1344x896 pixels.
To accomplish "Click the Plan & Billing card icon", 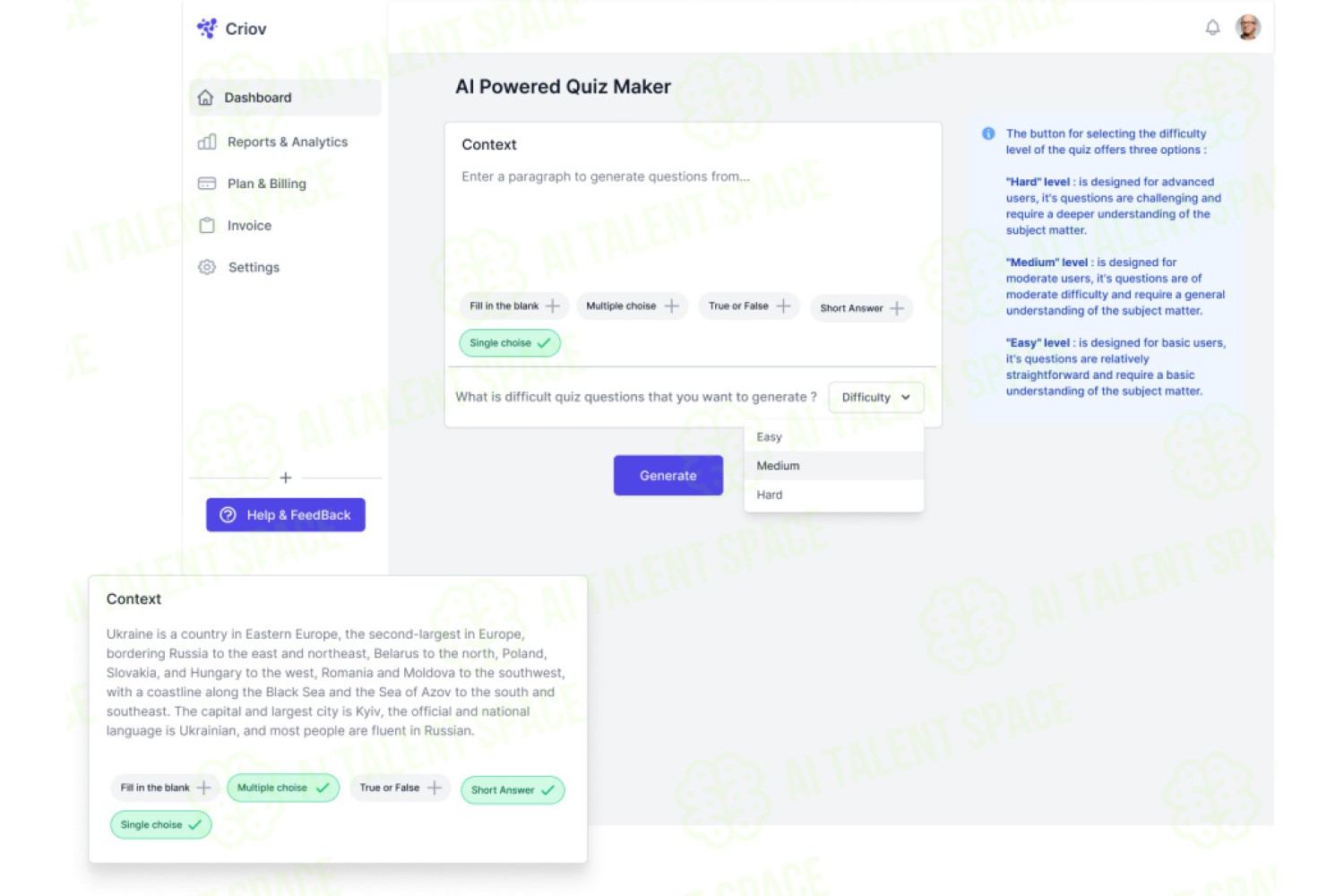I will (207, 184).
